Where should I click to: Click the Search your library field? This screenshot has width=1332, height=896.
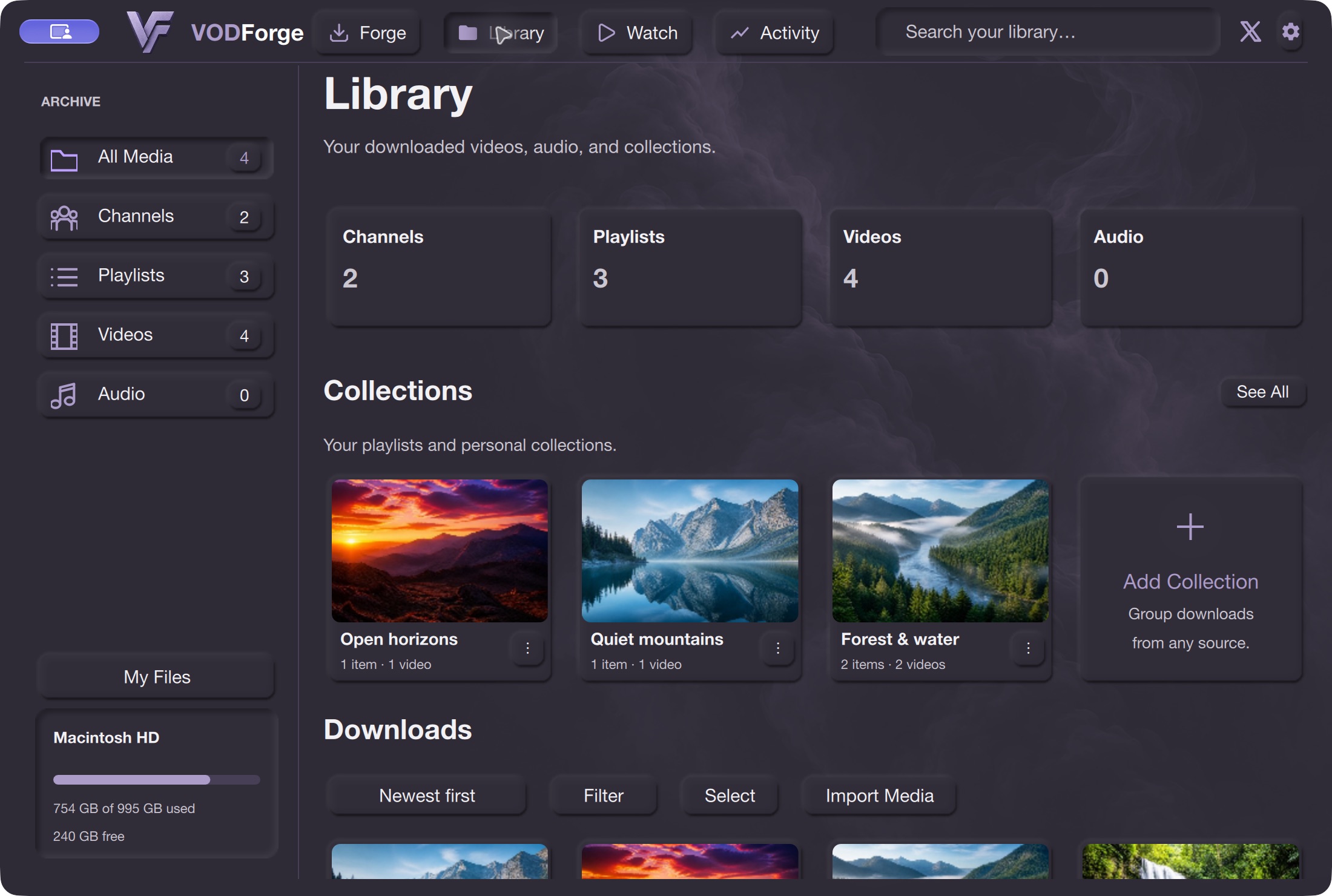(x=1048, y=32)
